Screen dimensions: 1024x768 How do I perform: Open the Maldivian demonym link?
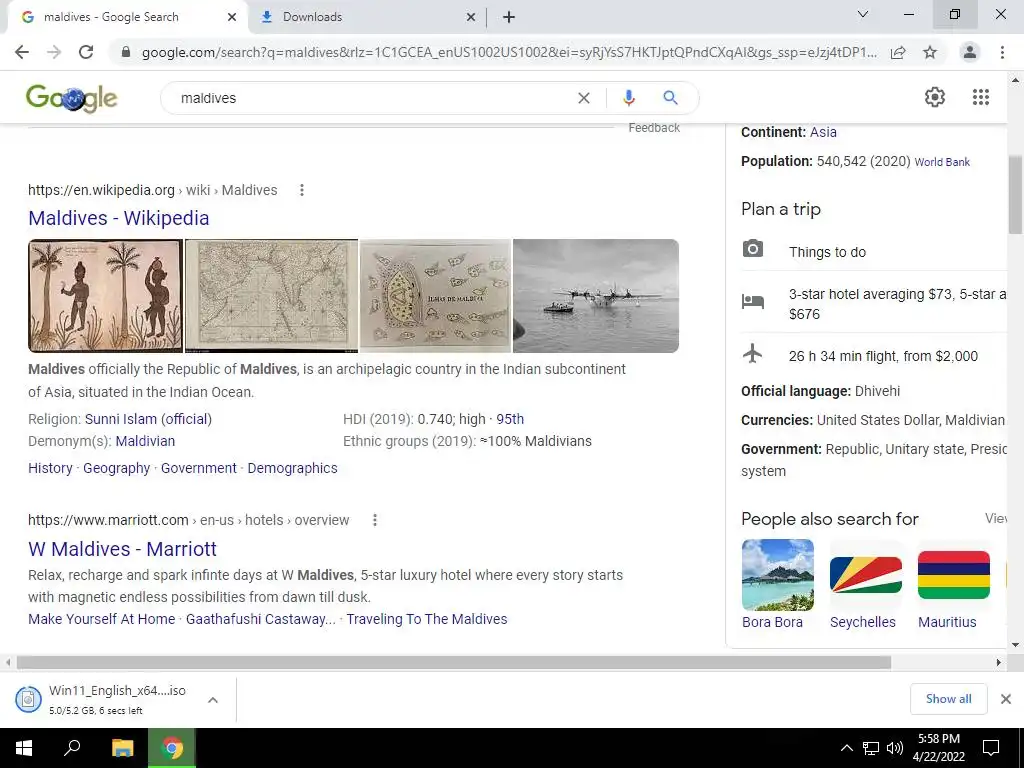(145, 441)
